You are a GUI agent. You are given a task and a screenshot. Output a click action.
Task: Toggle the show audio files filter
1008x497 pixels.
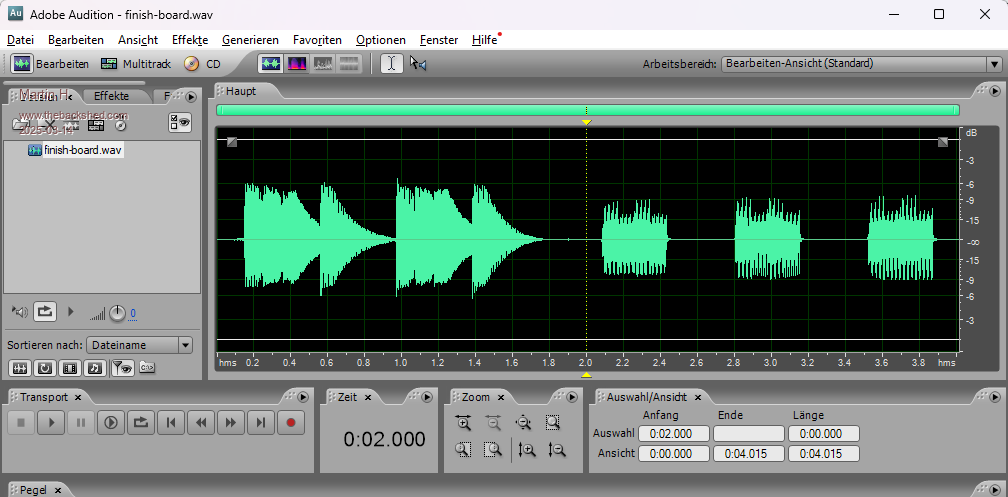tap(19, 368)
